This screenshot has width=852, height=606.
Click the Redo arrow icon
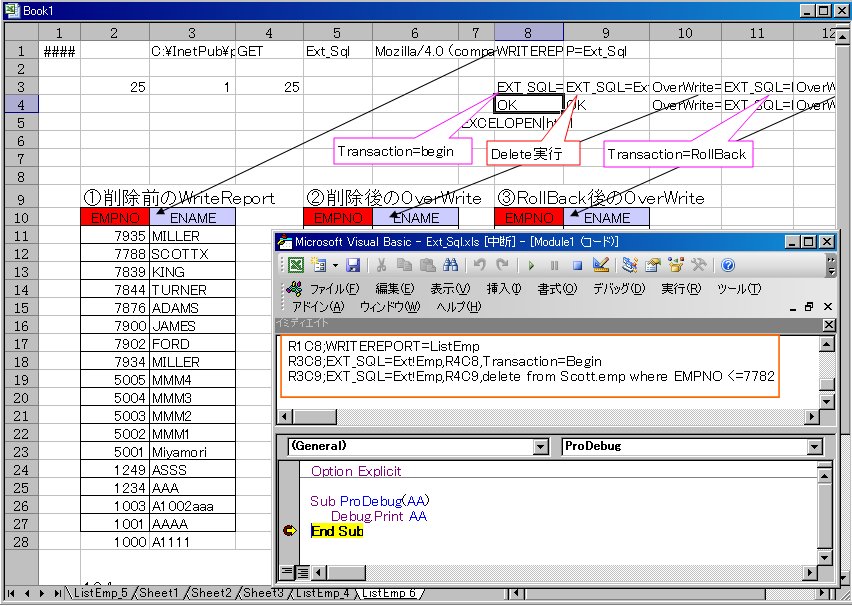(x=502, y=265)
